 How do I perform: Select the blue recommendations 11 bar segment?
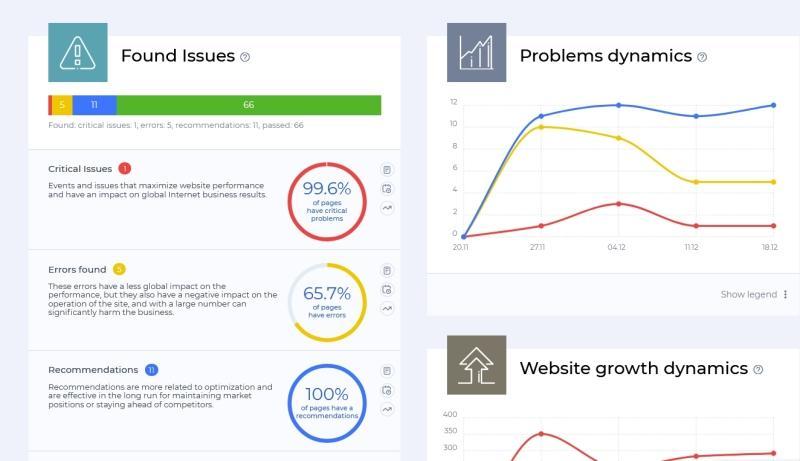coord(94,105)
